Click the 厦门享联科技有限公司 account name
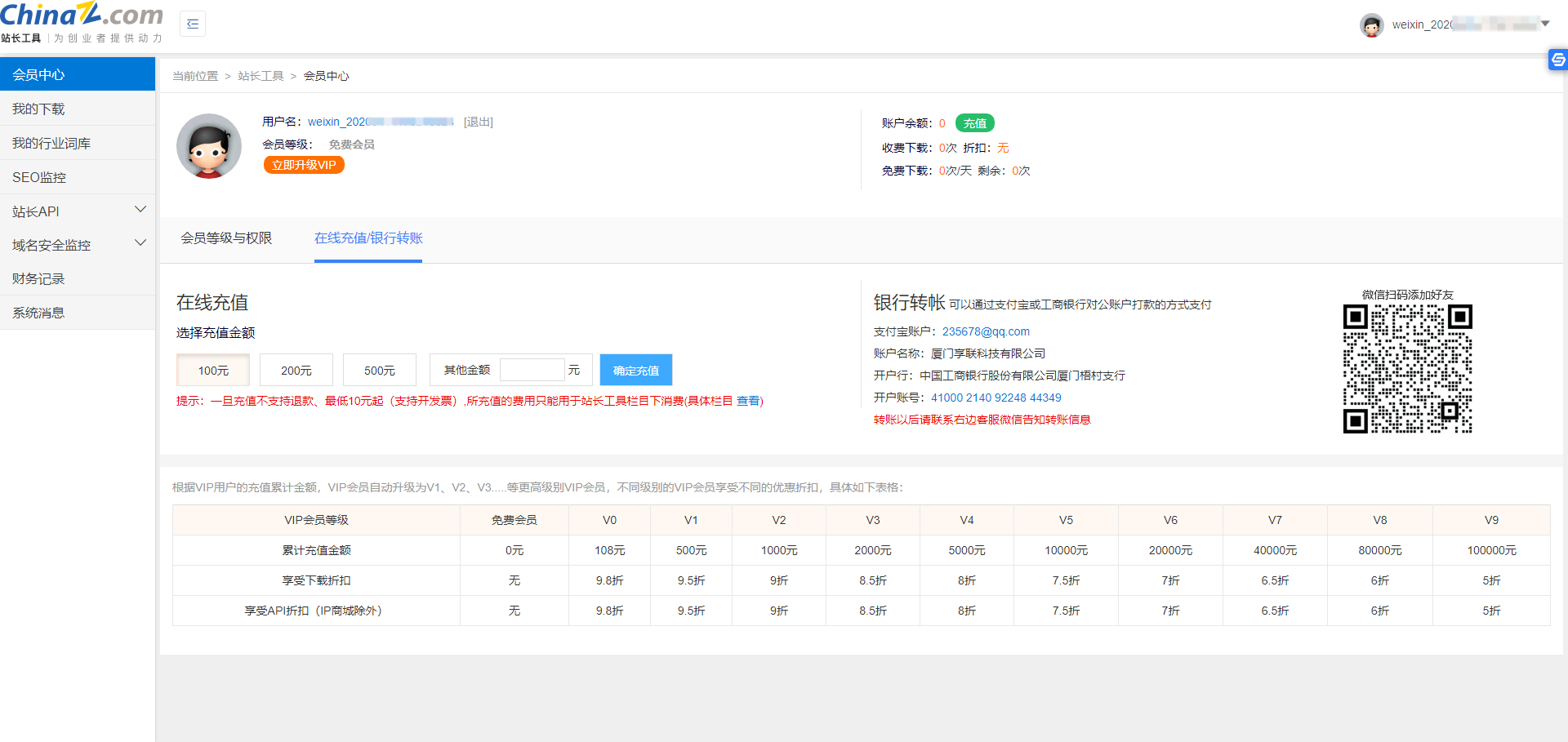This screenshot has width=1568, height=742. (988, 353)
